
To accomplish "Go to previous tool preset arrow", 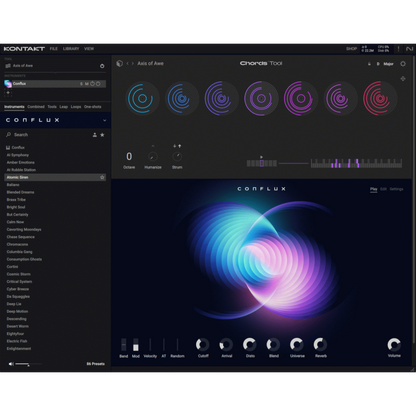I will pos(127,63).
